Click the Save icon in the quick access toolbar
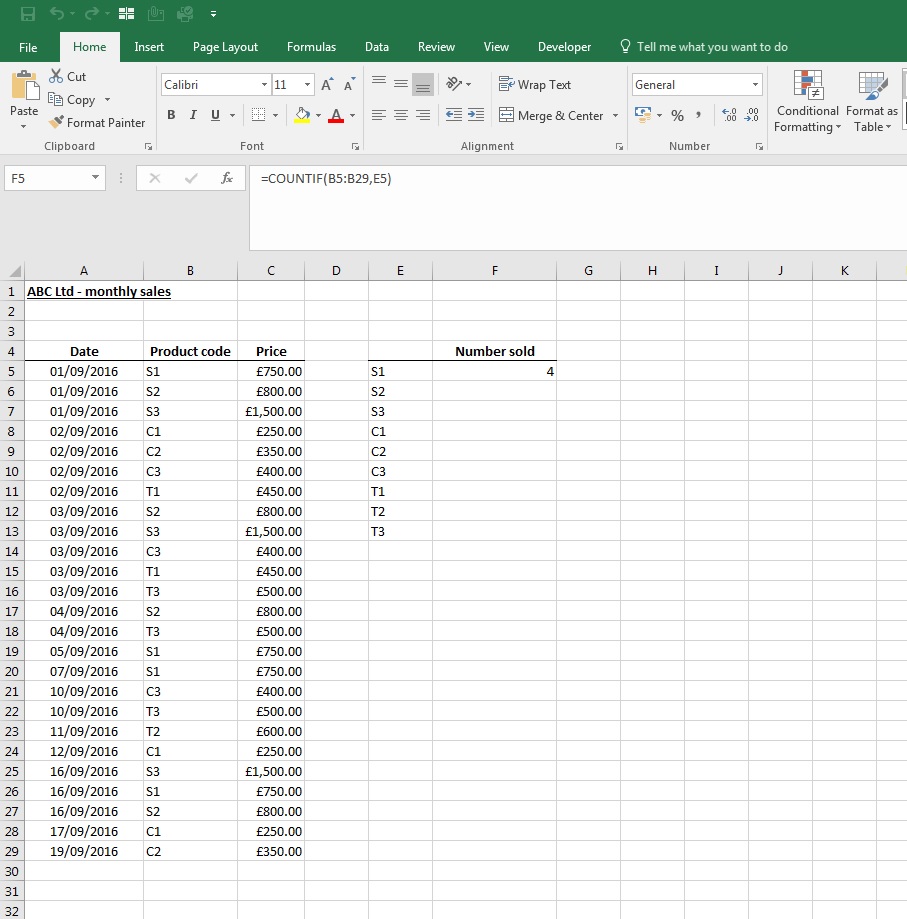 pyautogui.click(x=28, y=13)
